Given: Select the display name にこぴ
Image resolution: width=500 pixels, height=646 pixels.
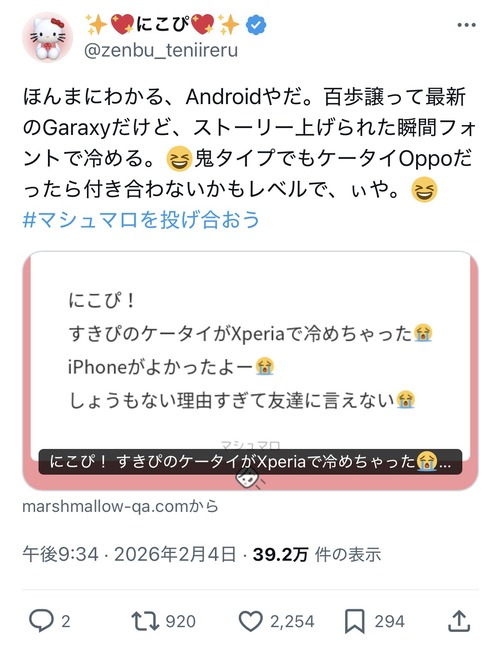Looking at the screenshot, I should 162,24.
